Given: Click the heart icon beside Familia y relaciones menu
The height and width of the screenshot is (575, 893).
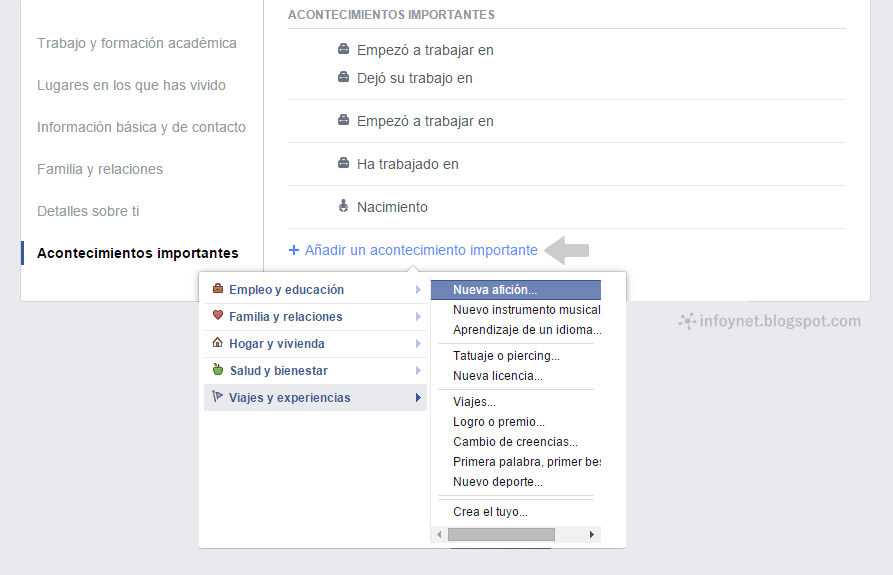Looking at the screenshot, I should pyautogui.click(x=218, y=315).
